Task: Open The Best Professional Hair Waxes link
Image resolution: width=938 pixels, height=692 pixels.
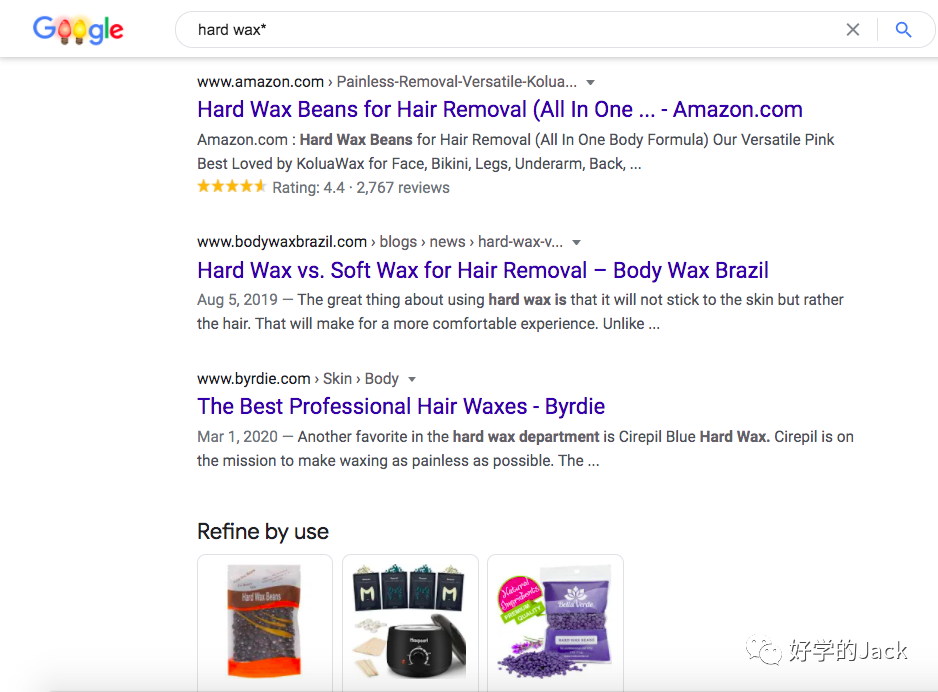Action: (401, 406)
